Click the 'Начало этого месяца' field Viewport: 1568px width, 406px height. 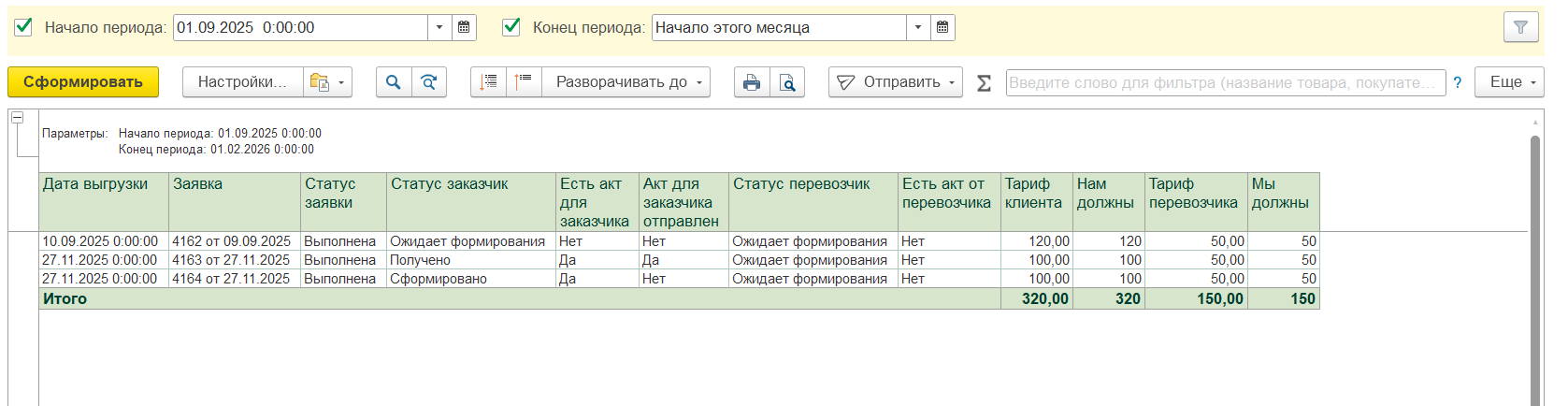coord(779,27)
